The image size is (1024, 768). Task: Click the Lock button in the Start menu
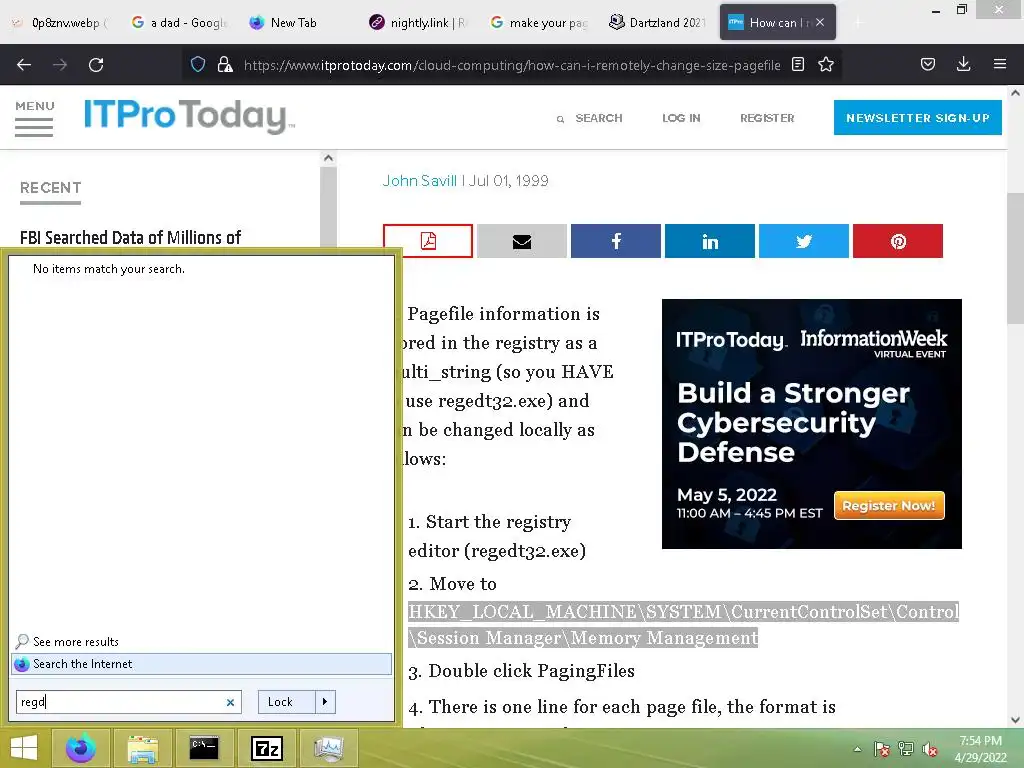(x=287, y=702)
